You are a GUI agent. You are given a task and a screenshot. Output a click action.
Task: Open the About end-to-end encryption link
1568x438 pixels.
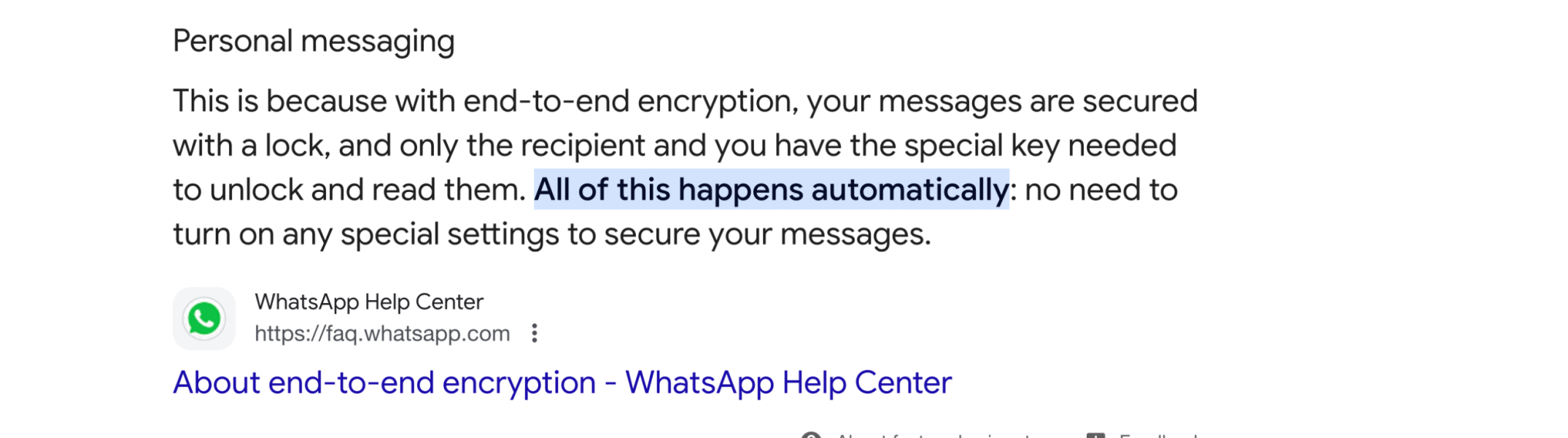coord(562,380)
